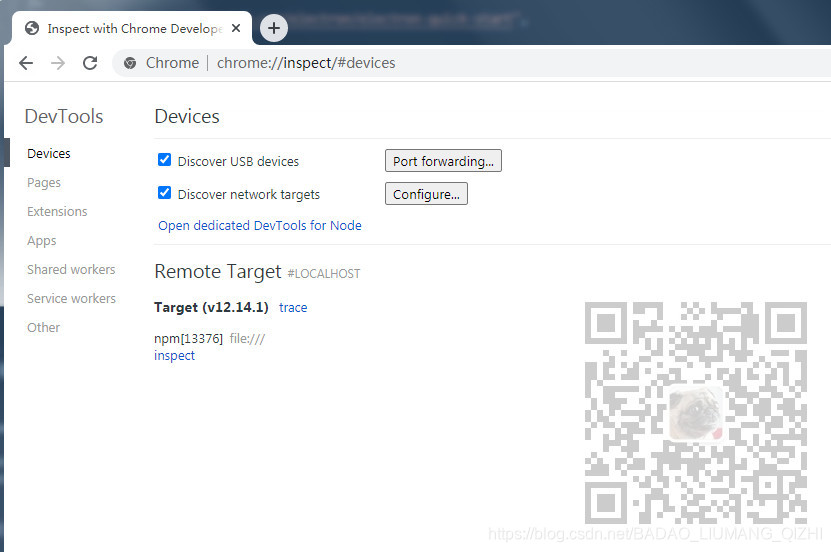Click the Devices page heading
The width and height of the screenshot is (831, 552).
tap(187, 117)
